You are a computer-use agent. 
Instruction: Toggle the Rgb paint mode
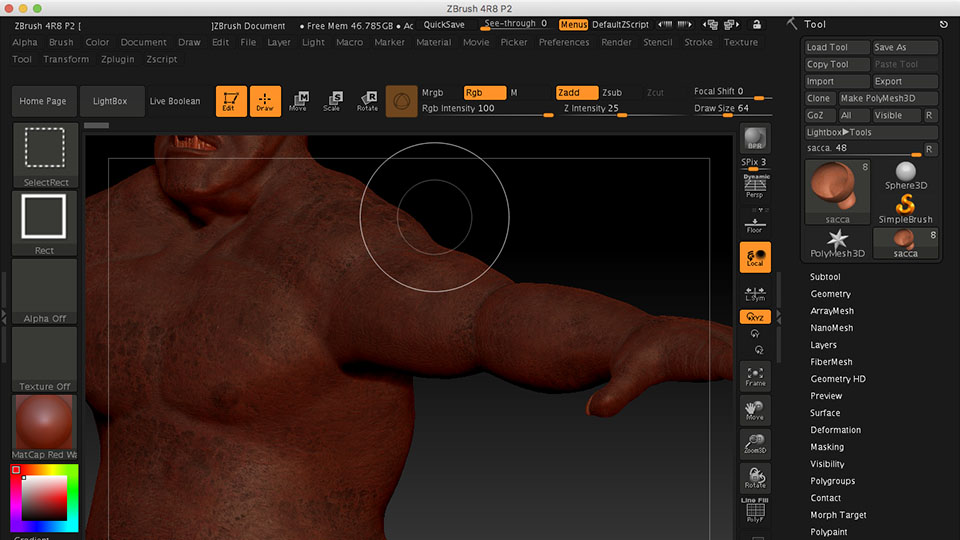tap(484, 92)
